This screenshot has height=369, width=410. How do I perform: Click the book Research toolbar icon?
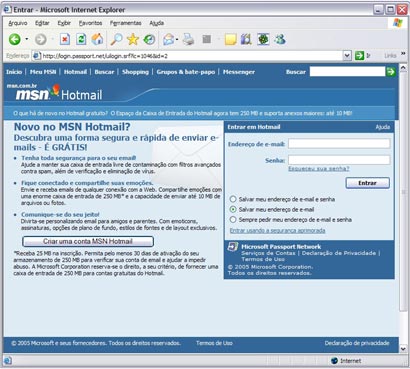[246, 39]
